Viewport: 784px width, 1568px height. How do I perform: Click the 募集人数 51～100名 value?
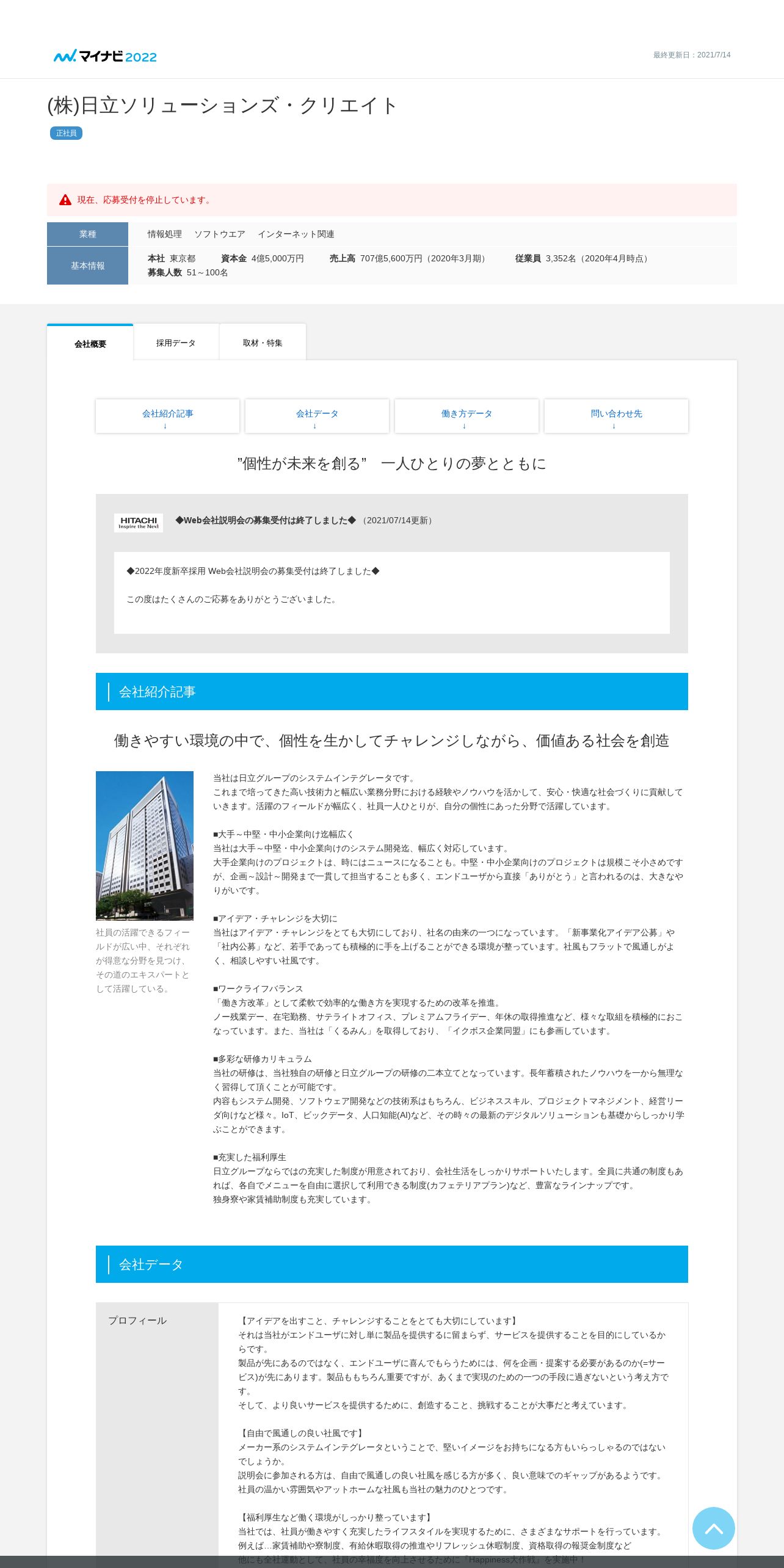pyautogui.click(x=187, y=272)
